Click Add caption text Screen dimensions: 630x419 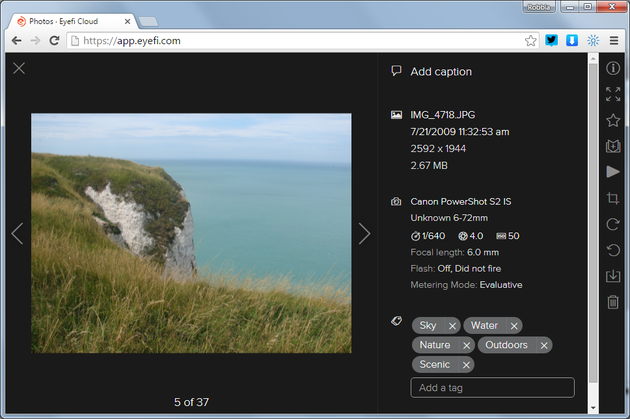pyautogui.click(x=440, y=72)
